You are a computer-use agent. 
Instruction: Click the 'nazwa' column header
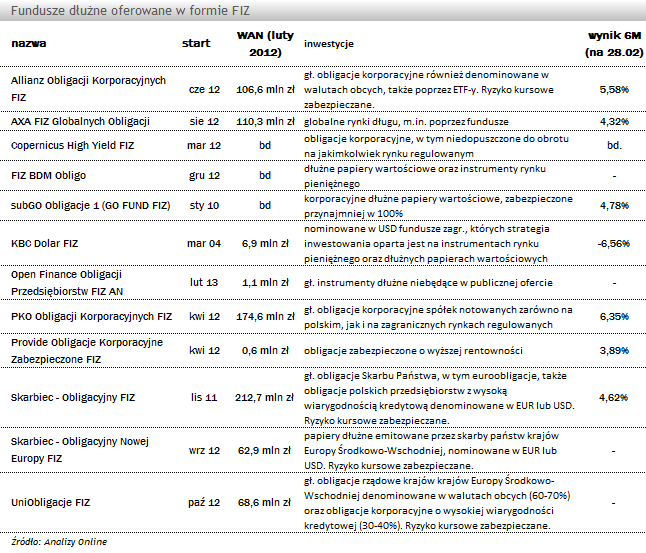(29, 43)
